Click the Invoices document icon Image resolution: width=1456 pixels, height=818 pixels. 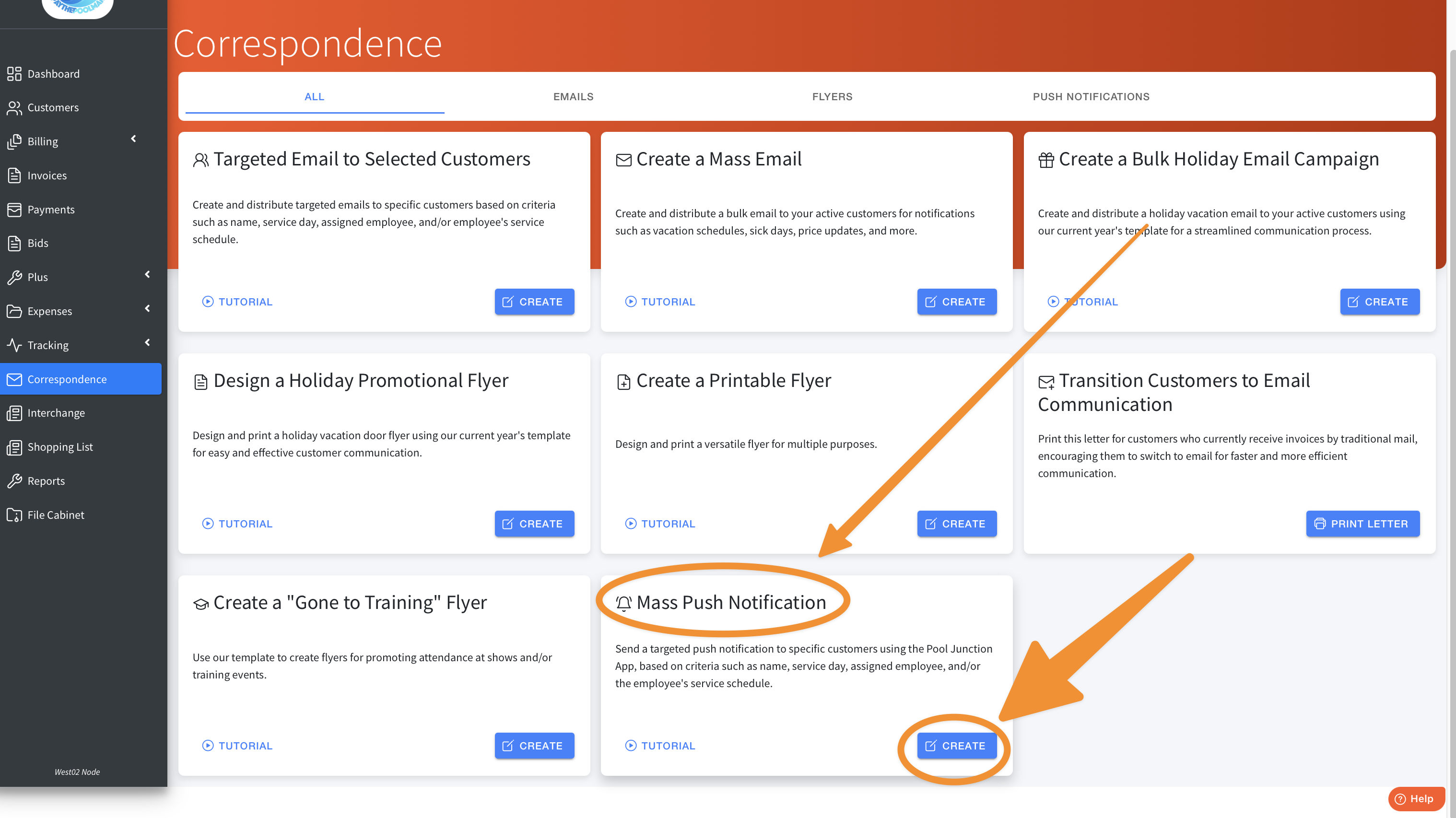coord(14,175)
